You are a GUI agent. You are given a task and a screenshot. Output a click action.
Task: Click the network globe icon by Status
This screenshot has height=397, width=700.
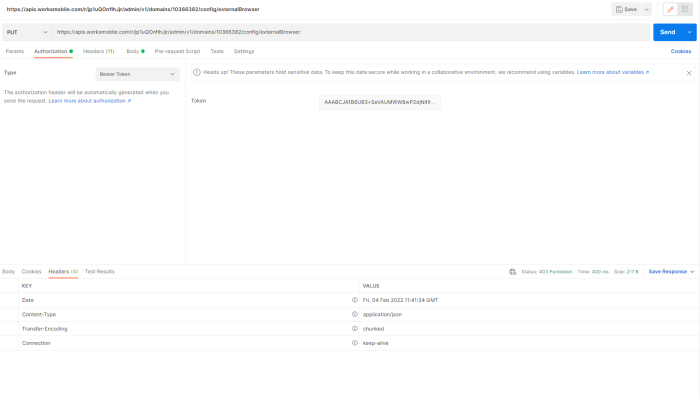click(x=512, y=272)
